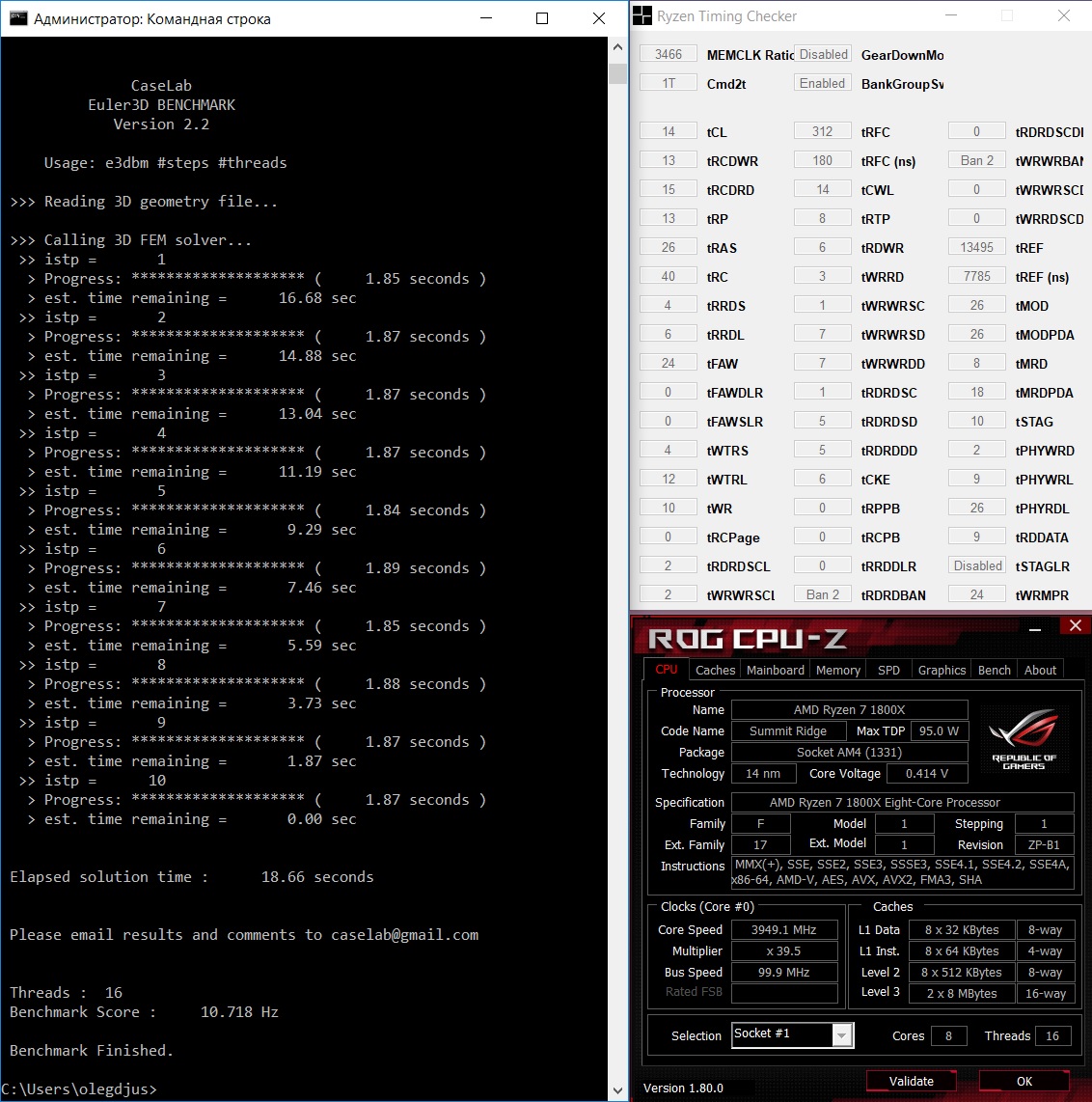
Task: Click the OK button in CPU-Z
Action: [x=1024, y=1081]
